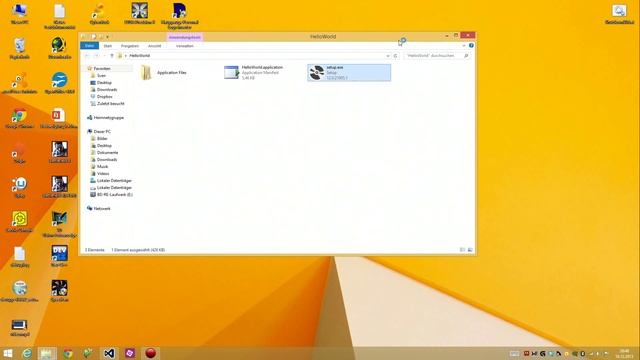This screenshot has width=640, height=360.
Task: Open Downloads under Favoriten
Action: 107,89
